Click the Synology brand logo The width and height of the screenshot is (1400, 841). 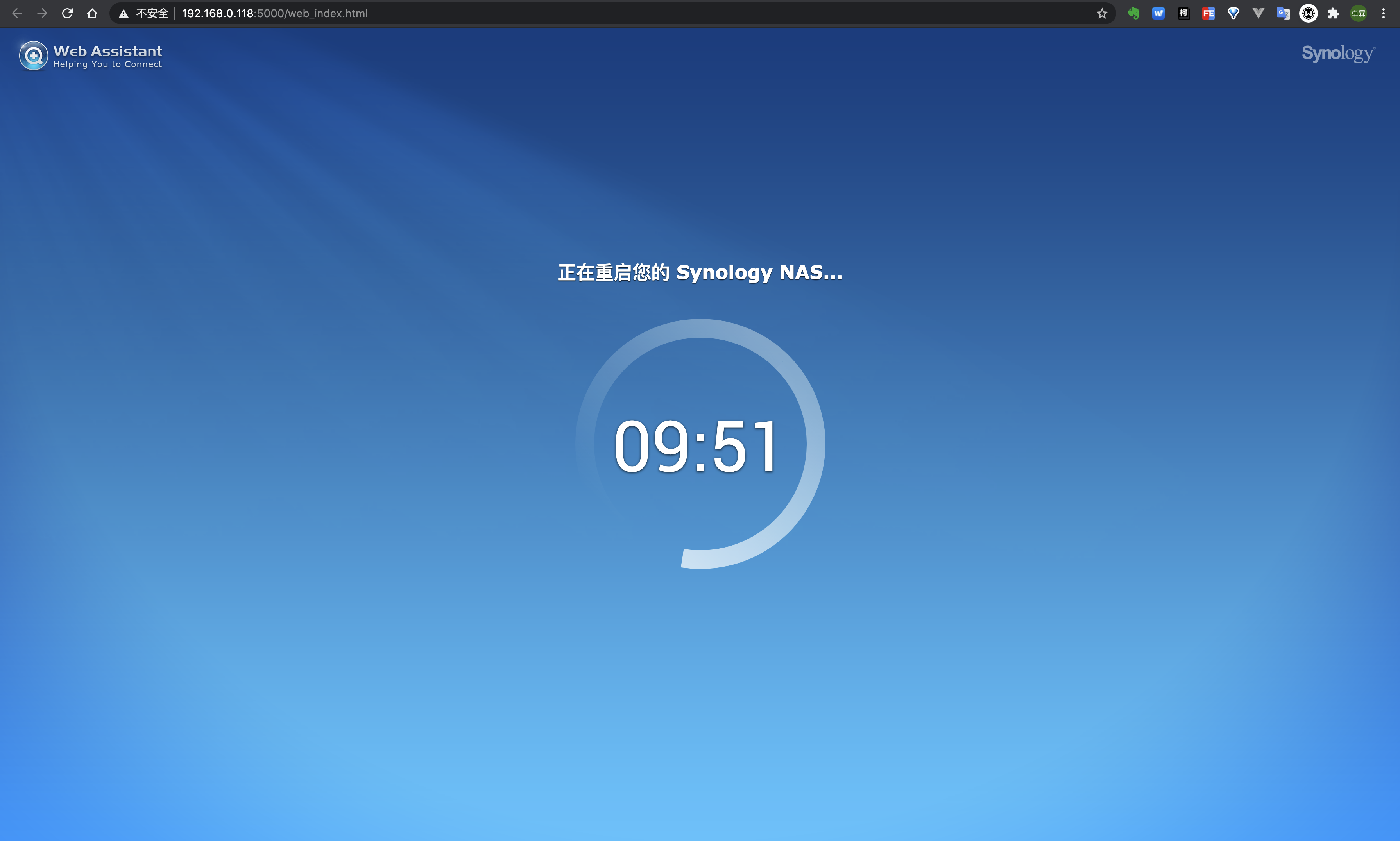1338,53
